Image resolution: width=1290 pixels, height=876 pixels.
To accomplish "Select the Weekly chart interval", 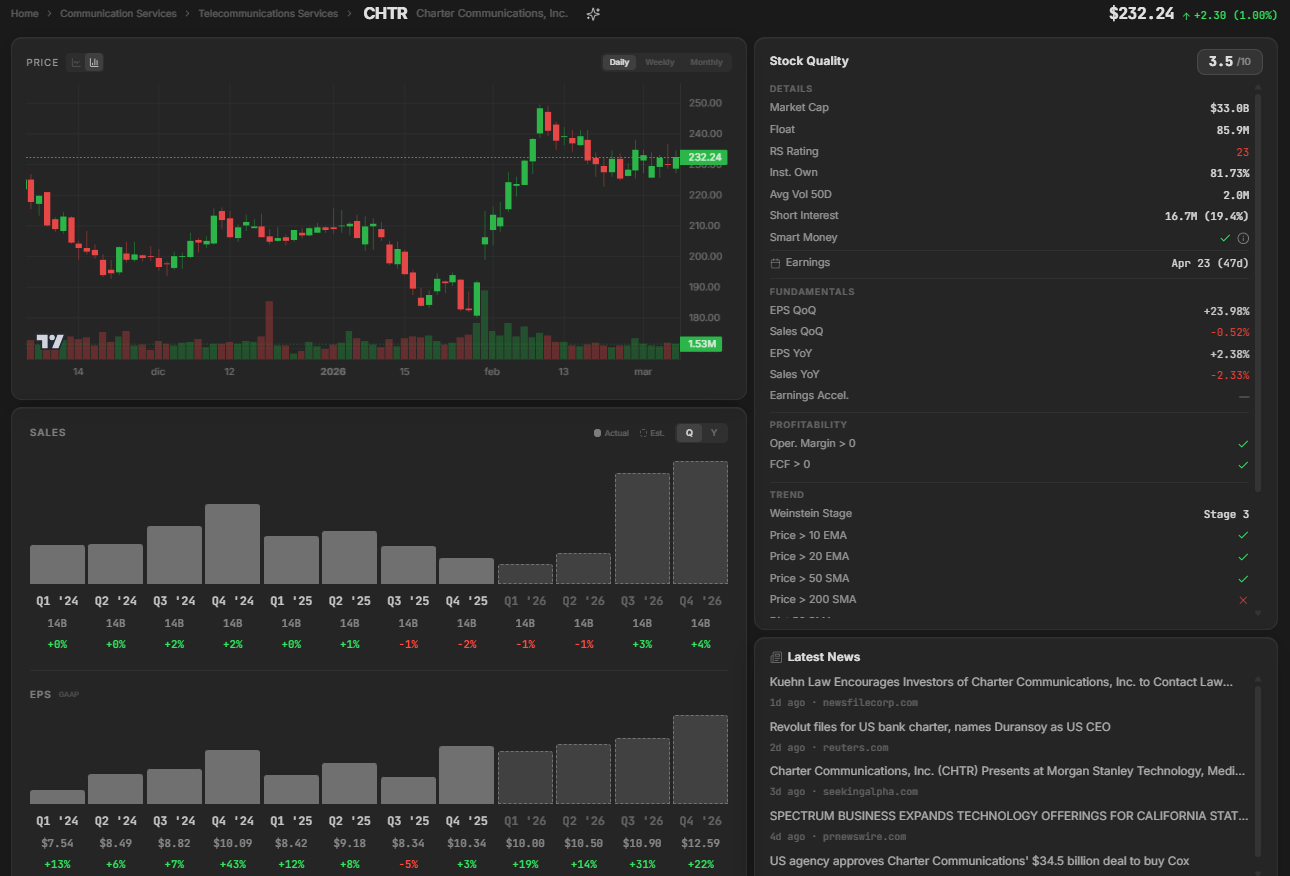I will point(659,62).
